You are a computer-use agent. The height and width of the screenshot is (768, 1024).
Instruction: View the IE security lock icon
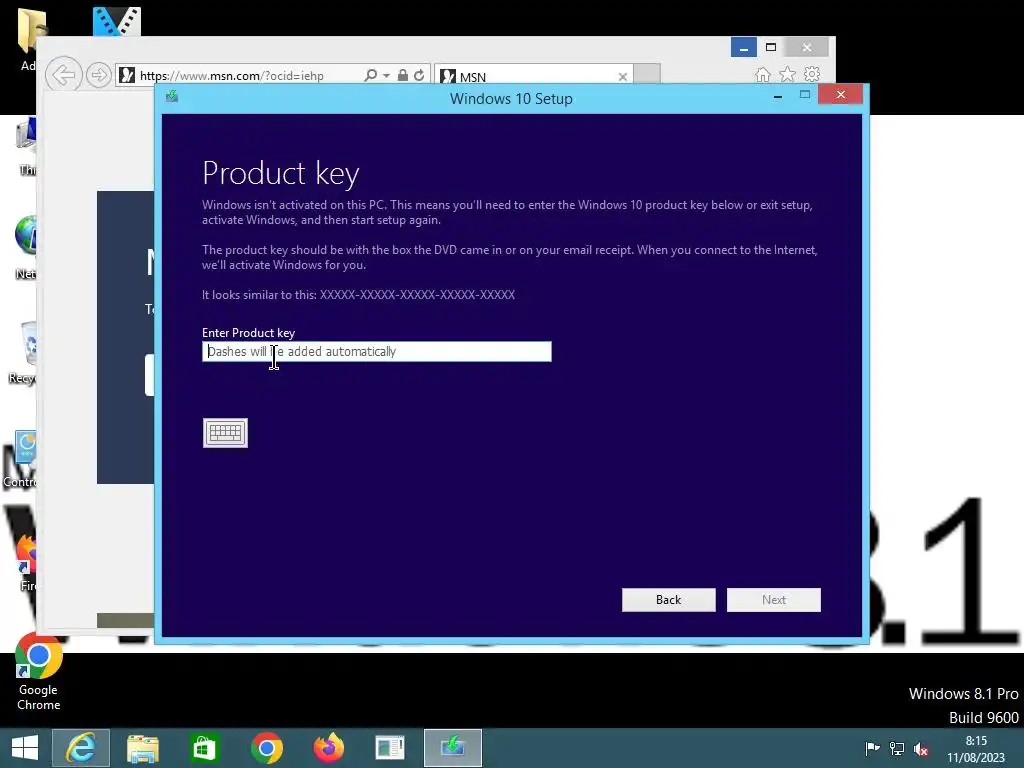click(403, 75)
